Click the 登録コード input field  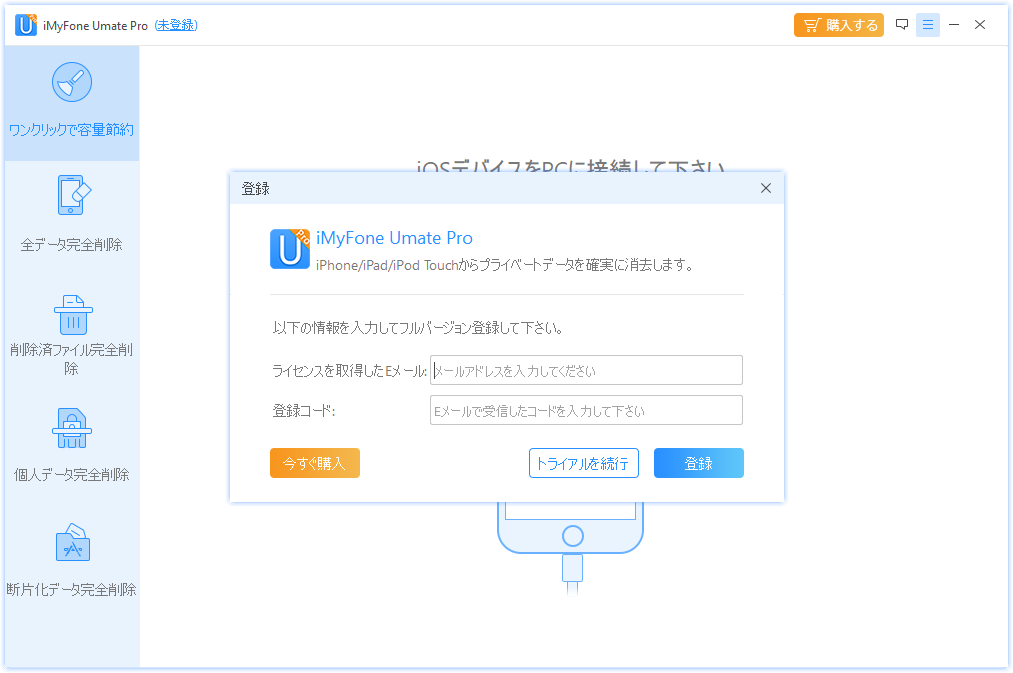(x=586, y=410)
